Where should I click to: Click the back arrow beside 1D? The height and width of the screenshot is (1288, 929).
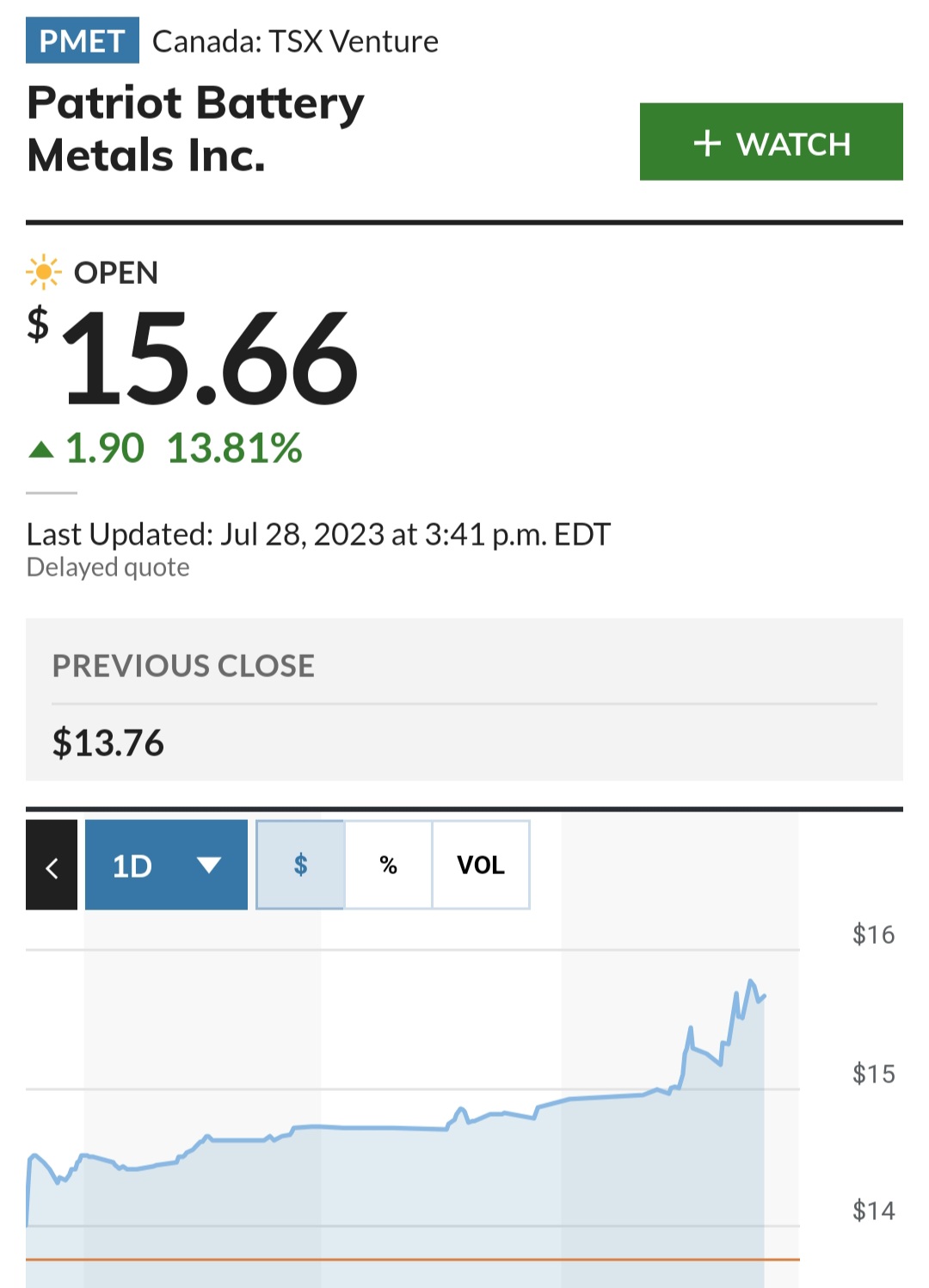click(52, 865)
